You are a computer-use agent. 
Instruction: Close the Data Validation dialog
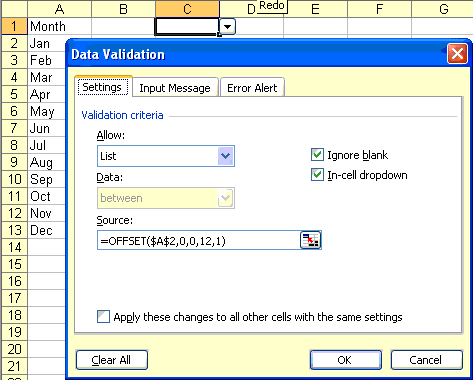pos(457,54)
